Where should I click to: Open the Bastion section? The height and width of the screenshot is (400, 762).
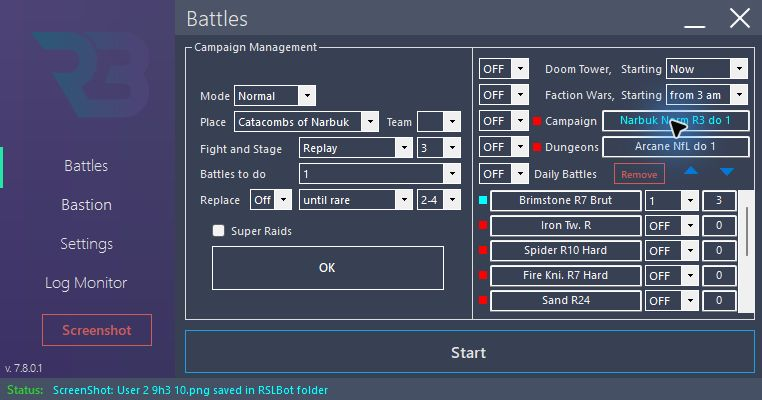(x=87, y=205)
